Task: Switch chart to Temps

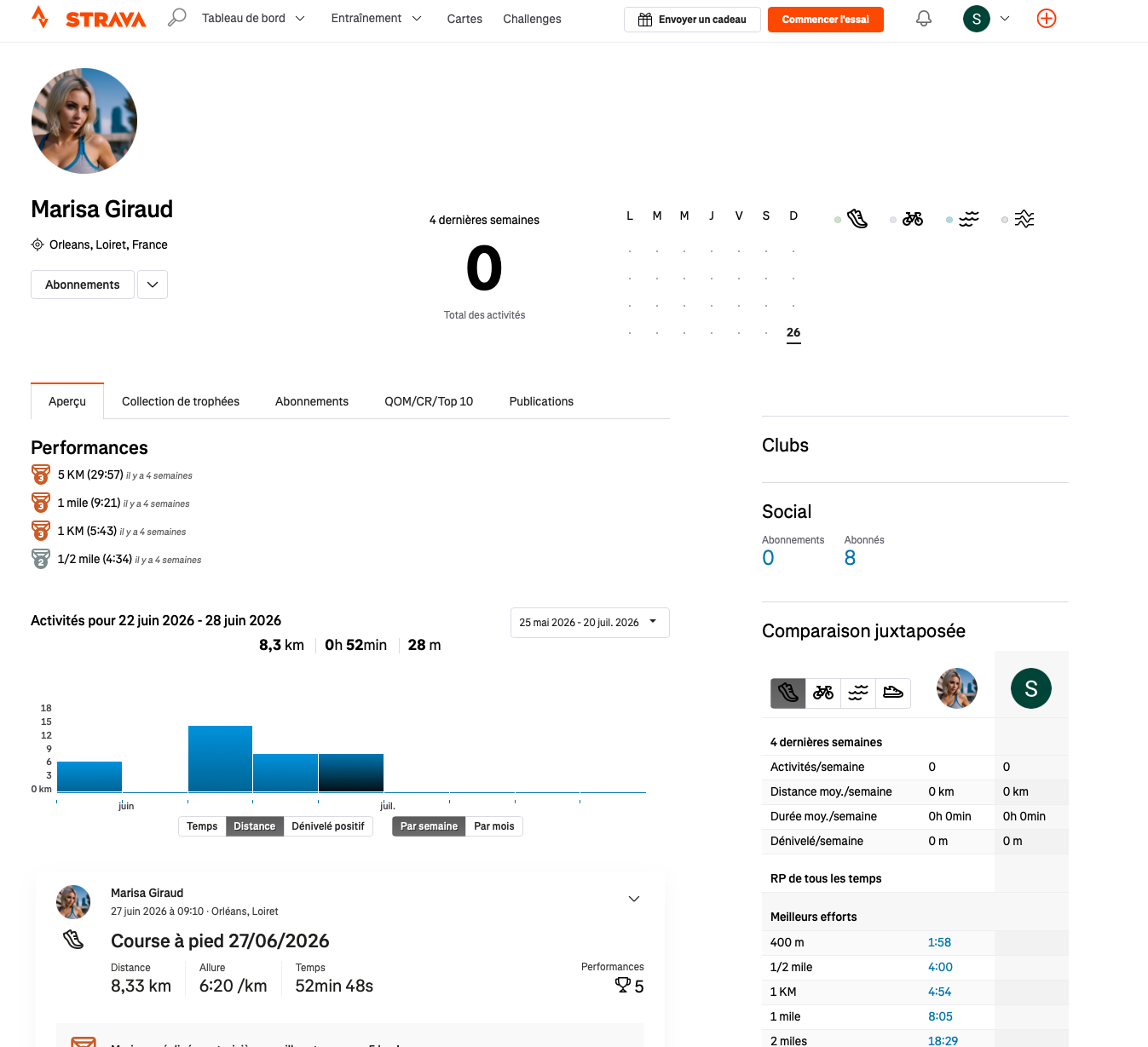Action: coord(202,826)
